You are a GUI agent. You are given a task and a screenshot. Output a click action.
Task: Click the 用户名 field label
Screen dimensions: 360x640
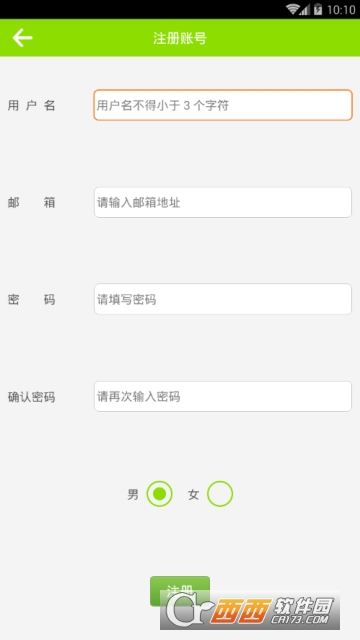click(x=31, y=106)
